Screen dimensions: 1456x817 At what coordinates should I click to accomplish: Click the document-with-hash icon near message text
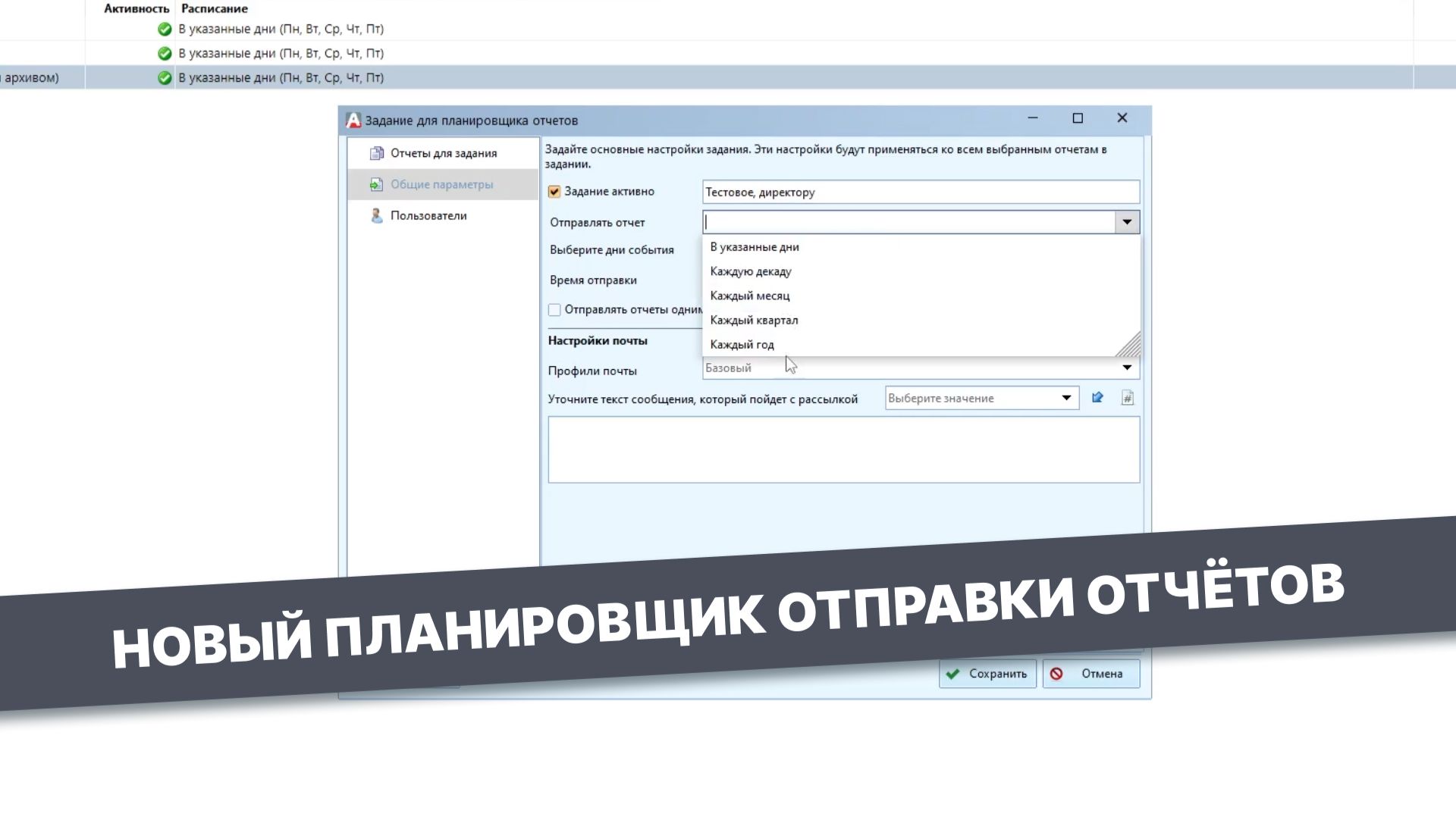1128,396
